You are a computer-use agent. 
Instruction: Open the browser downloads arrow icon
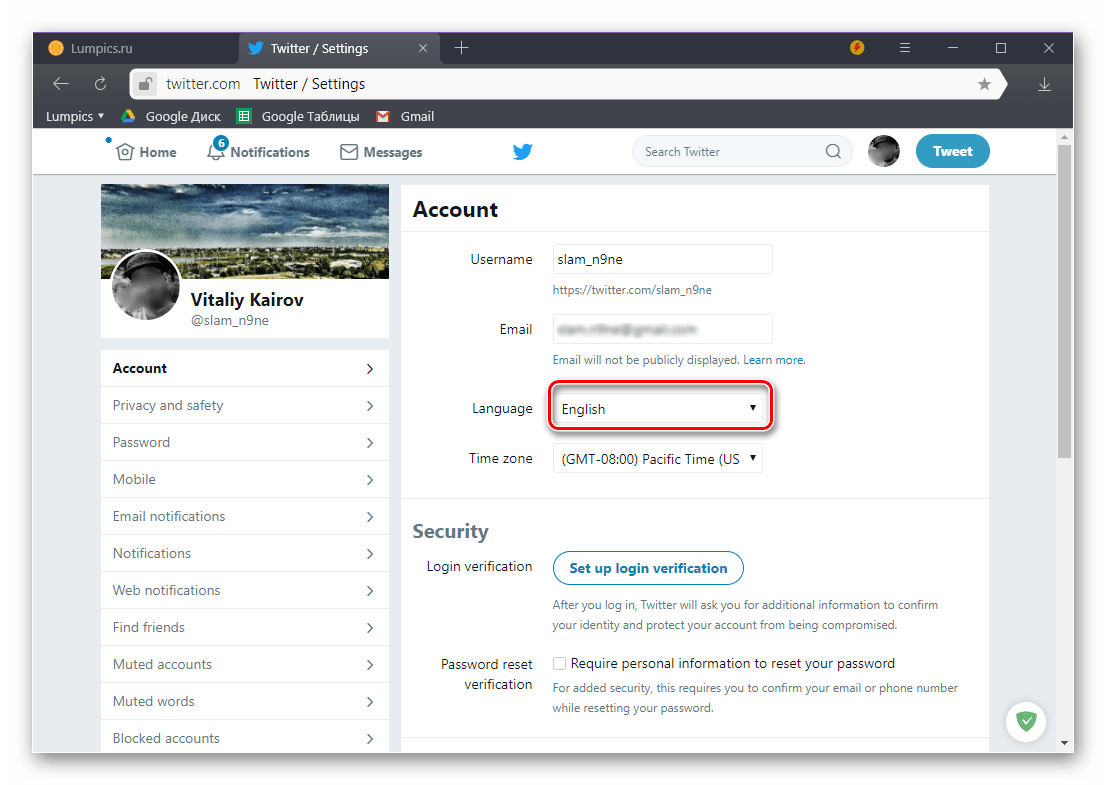click(1044, 84)
